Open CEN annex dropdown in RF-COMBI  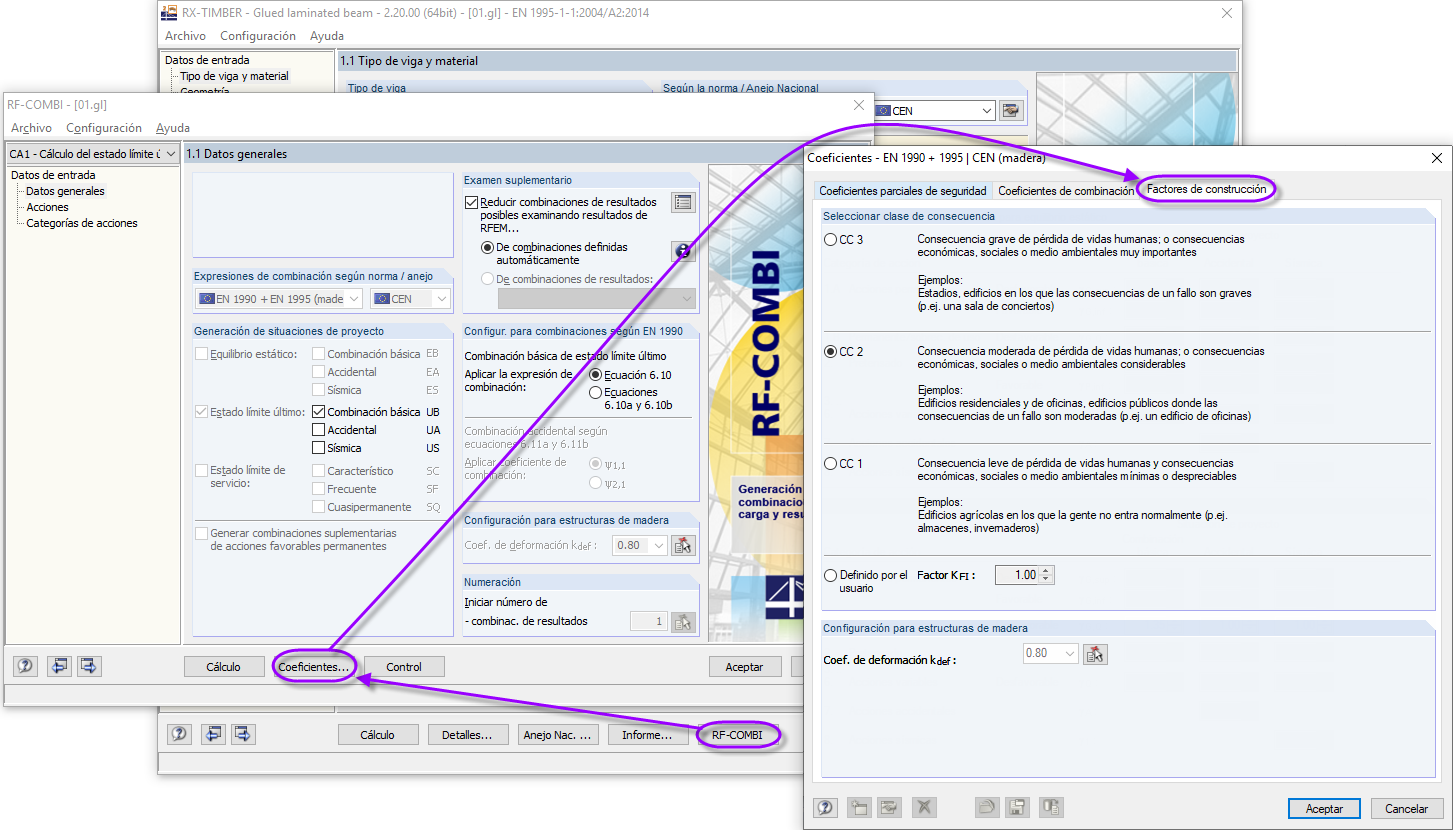[411, 299]
